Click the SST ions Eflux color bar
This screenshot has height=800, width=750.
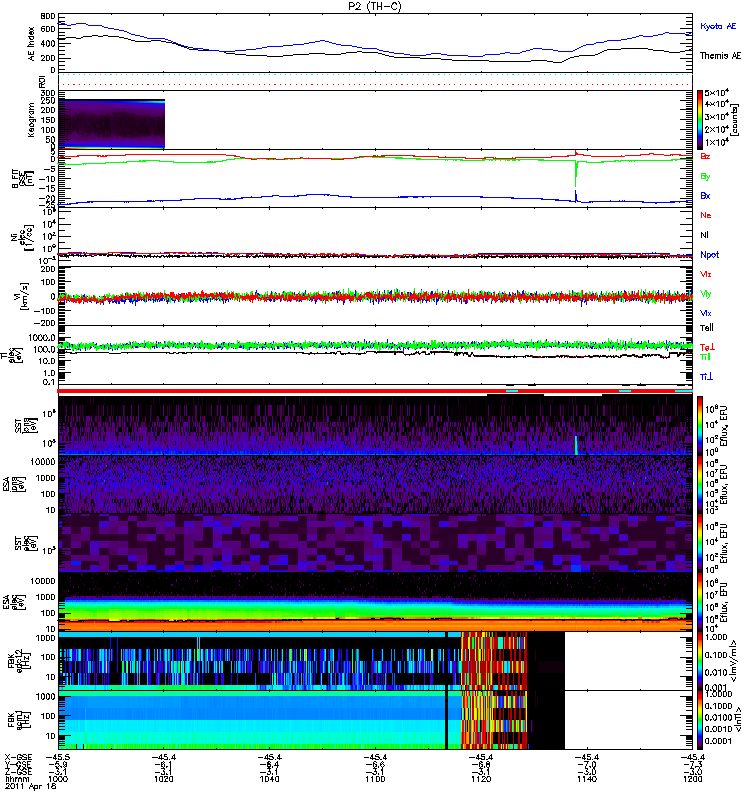[700, 426]
